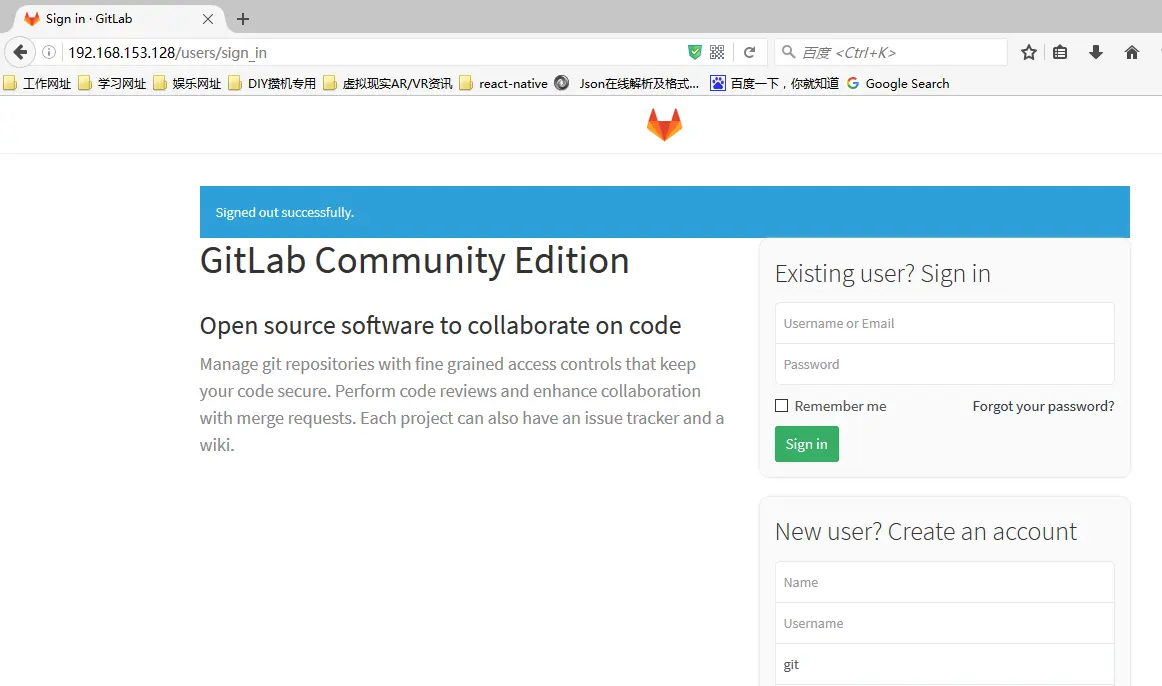The image size is (1162, 686).
Task: Reload the page with the refresh icon
Action: tap(749, 52)
